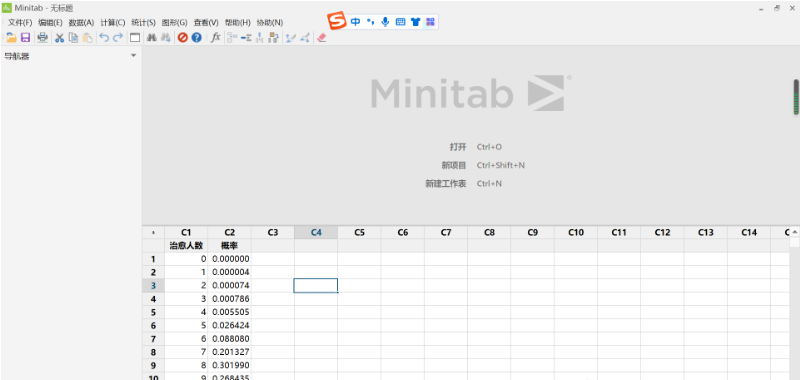Click the red Cancel/stop icon
The image size is (803, 380).
pyautogui.click(x=182, y=37)
